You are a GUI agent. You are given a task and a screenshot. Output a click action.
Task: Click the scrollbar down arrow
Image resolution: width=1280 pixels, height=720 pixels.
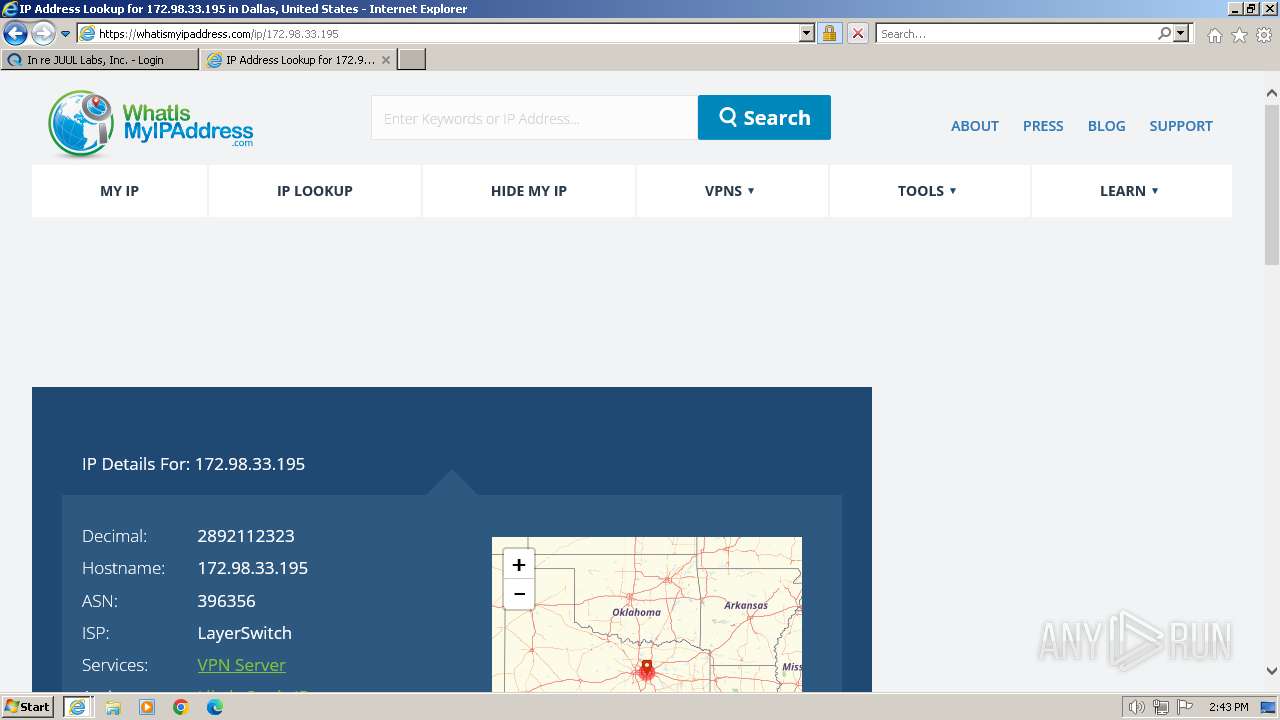click(x=1271, y=671)
